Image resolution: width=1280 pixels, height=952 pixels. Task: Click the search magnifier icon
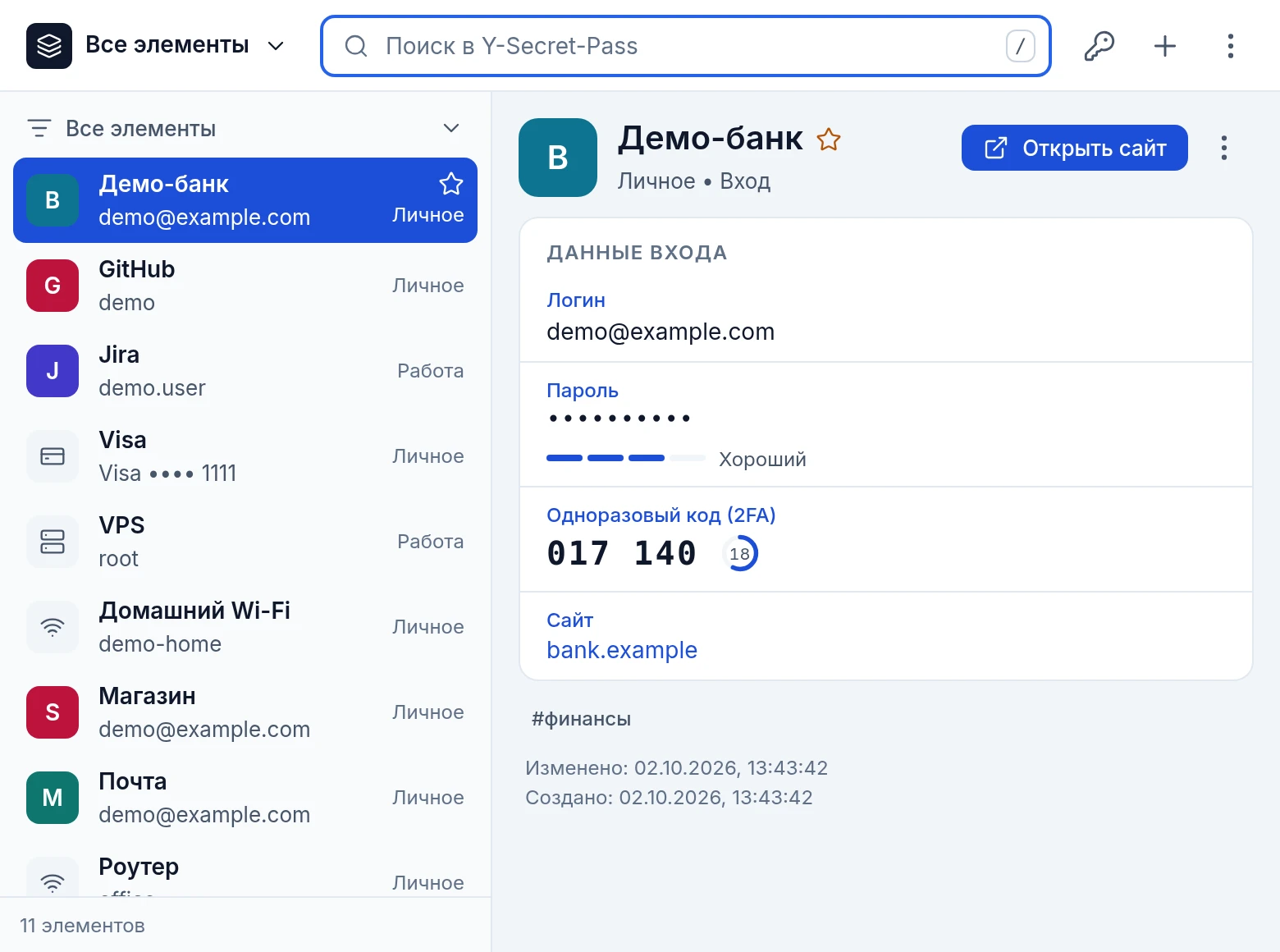click(356, 46)
